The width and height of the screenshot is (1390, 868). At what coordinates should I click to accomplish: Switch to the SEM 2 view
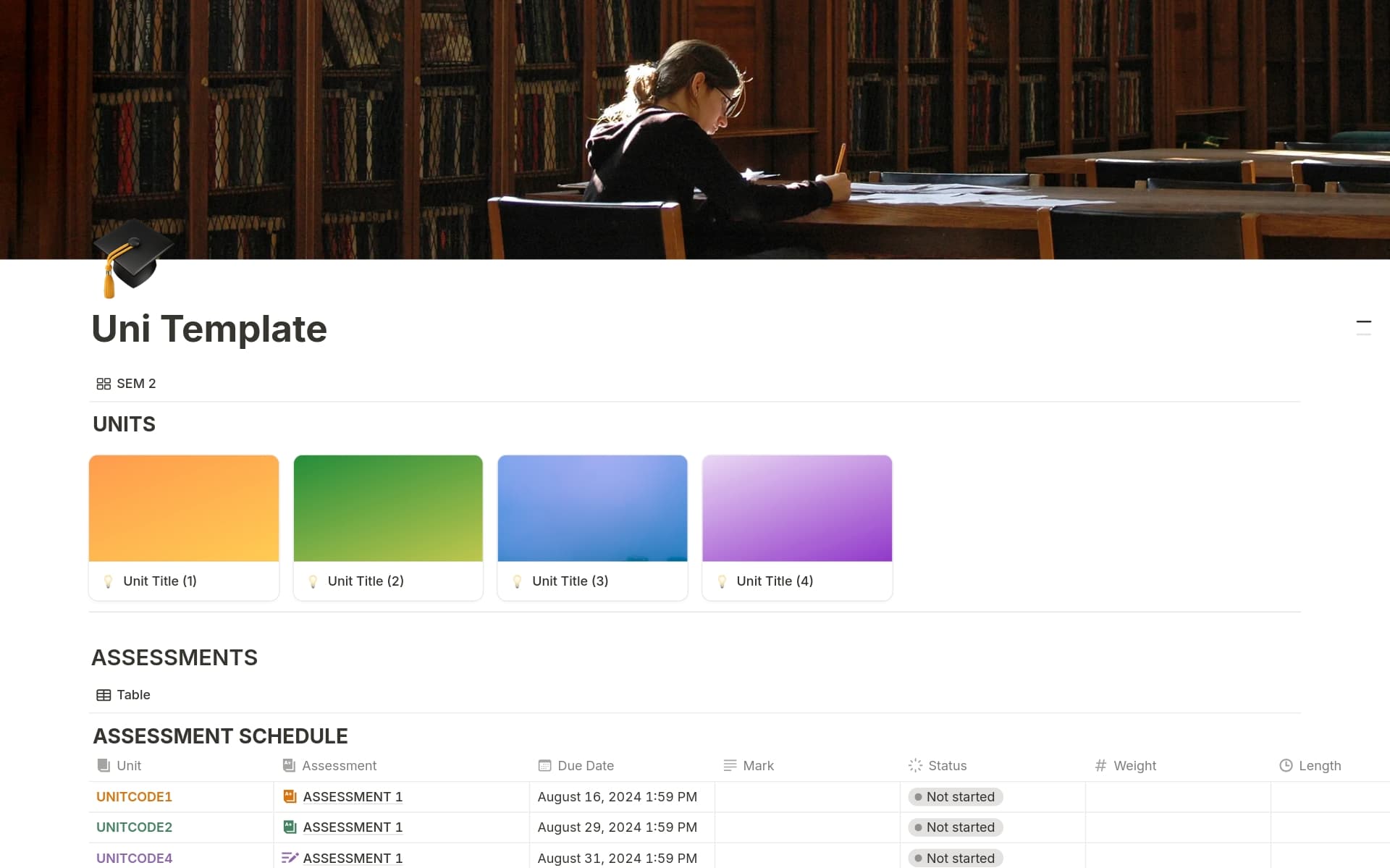point(136,384)
